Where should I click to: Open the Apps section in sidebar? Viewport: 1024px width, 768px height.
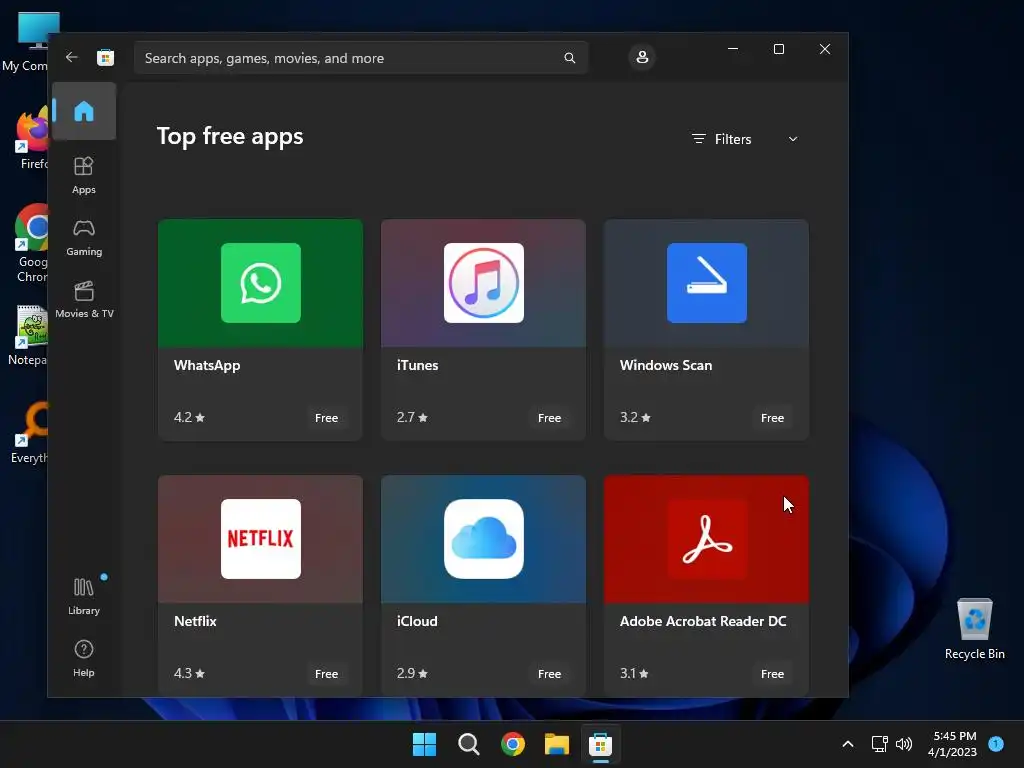click(84, 175)
